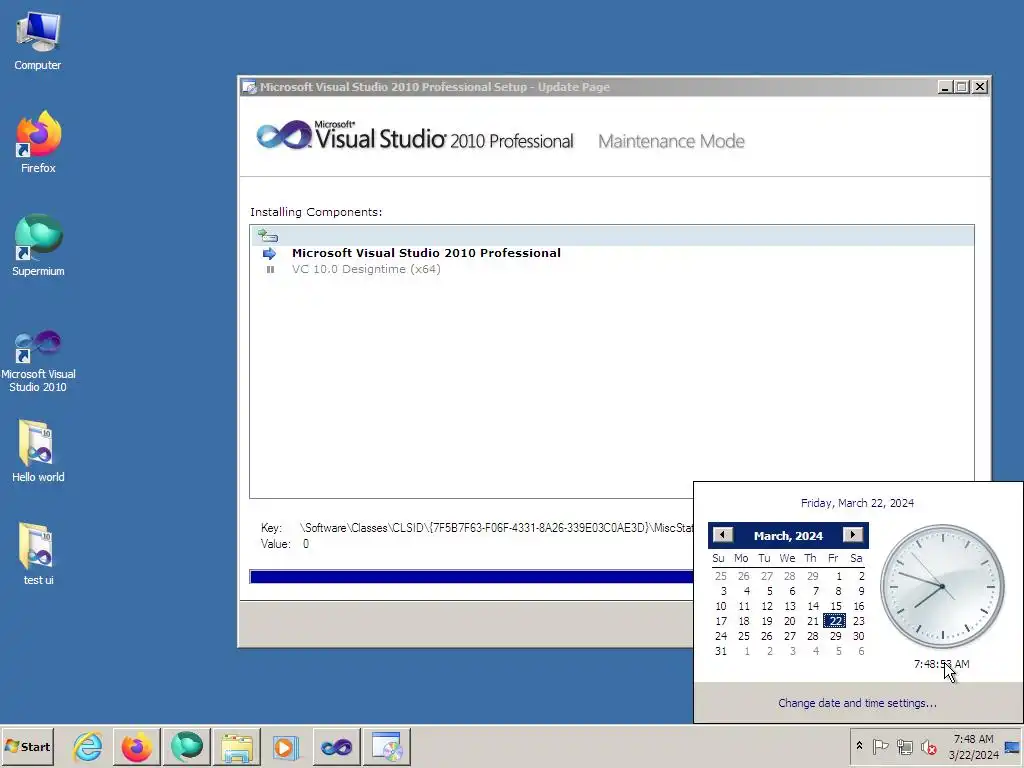Minimize the Visual Studio setup window
This screenshot has width=1024, height=768.
pyautogui.click(x=944, y=87)
